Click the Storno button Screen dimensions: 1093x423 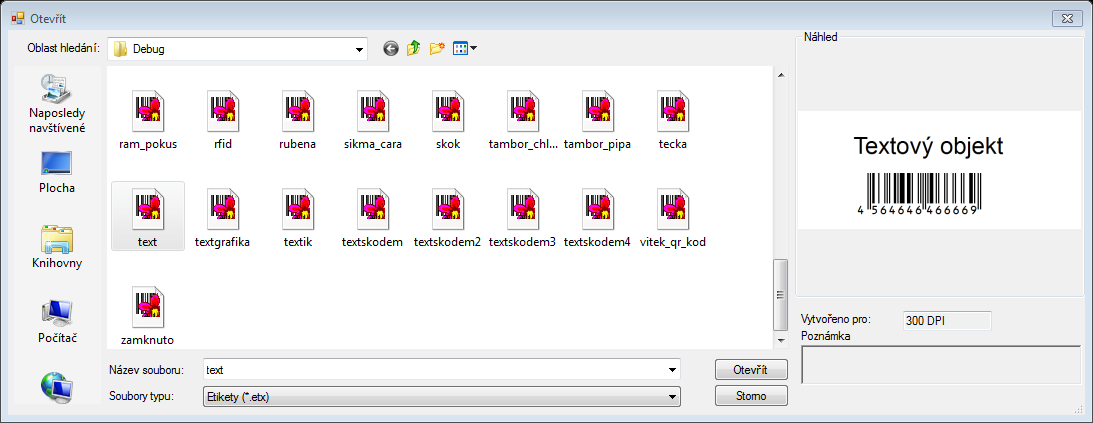click(751, 396)
